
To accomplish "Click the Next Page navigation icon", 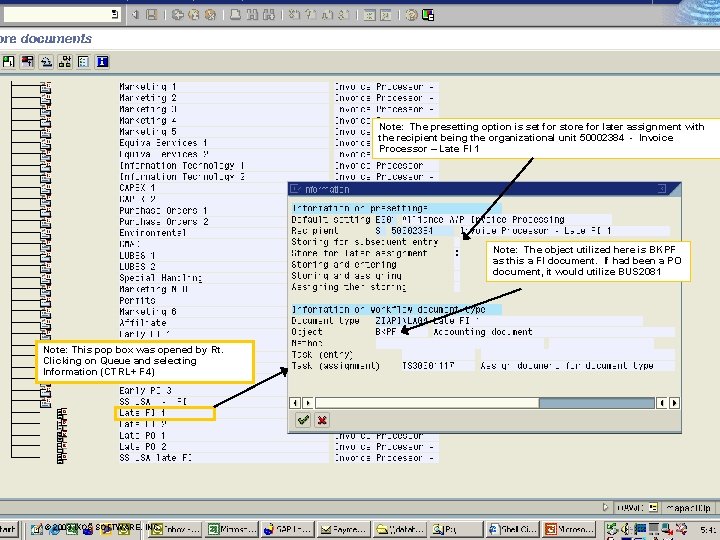I will (x=327, y=15).
